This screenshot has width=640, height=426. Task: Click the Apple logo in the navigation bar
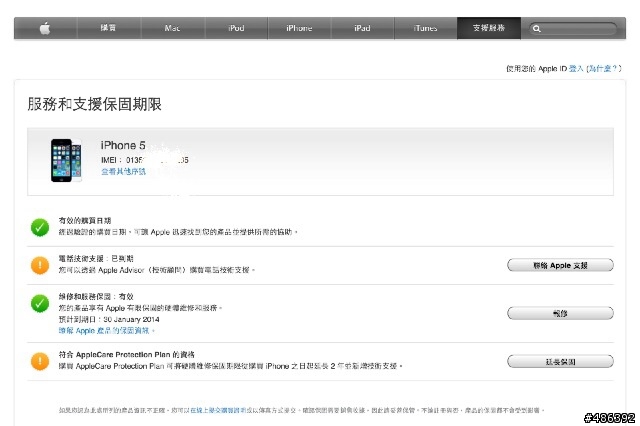coord(45,28)
